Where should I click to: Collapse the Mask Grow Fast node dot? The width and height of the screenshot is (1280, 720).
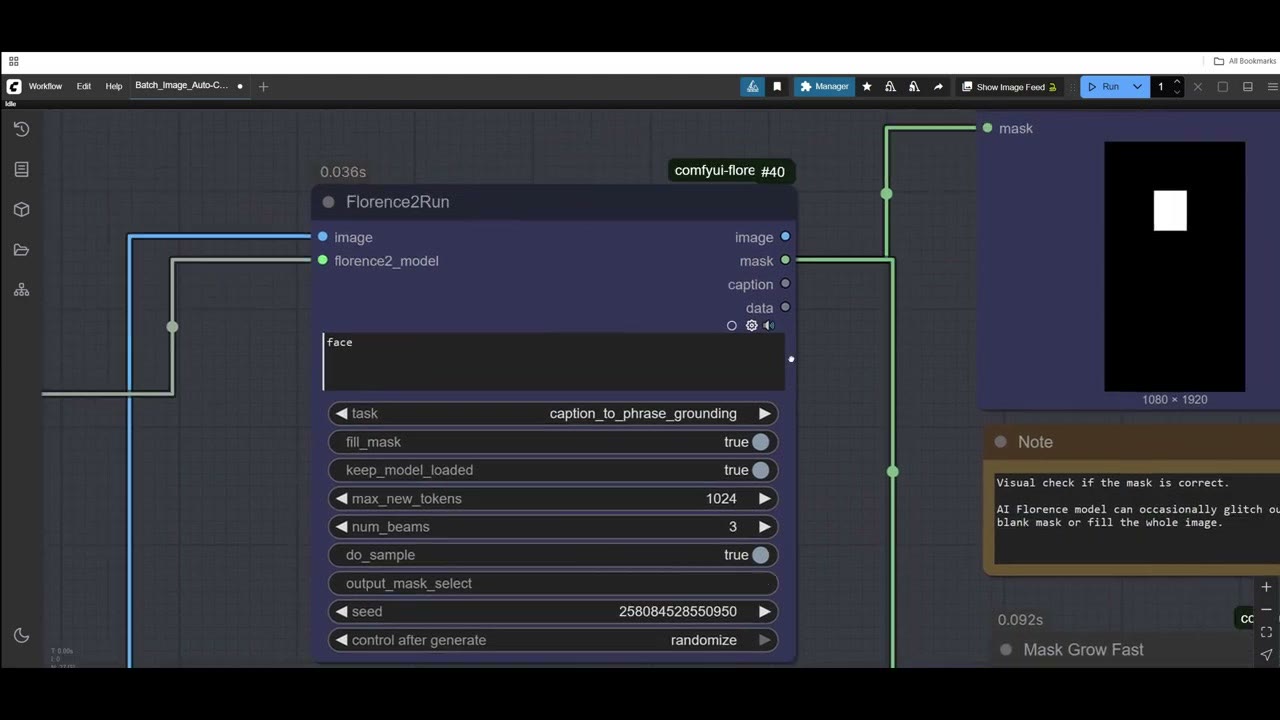point(1006,650)
